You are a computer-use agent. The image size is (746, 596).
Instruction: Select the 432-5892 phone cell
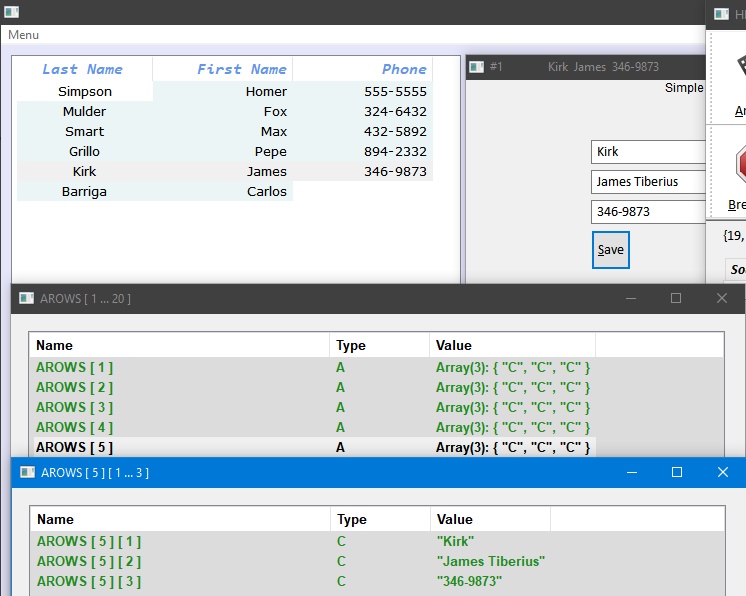tap(363, 131)
